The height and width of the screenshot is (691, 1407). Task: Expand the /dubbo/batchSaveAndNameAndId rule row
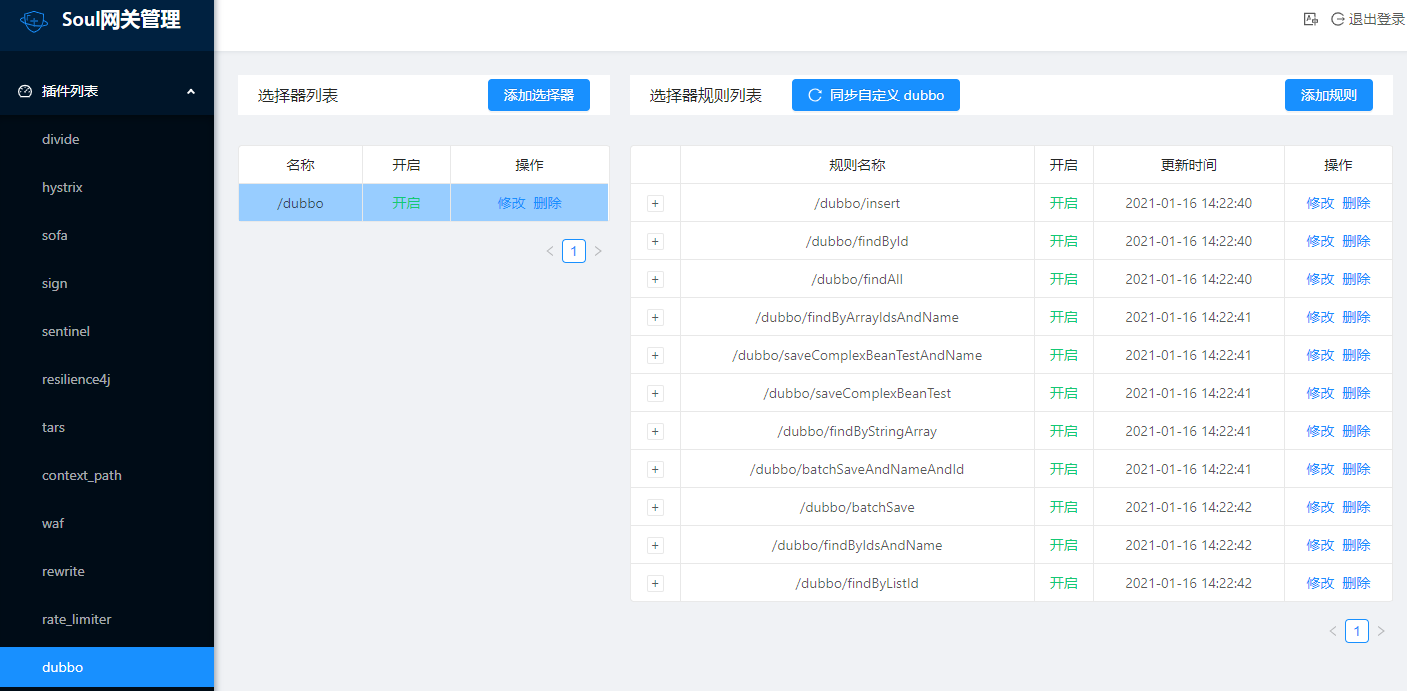tap(655, 469)
